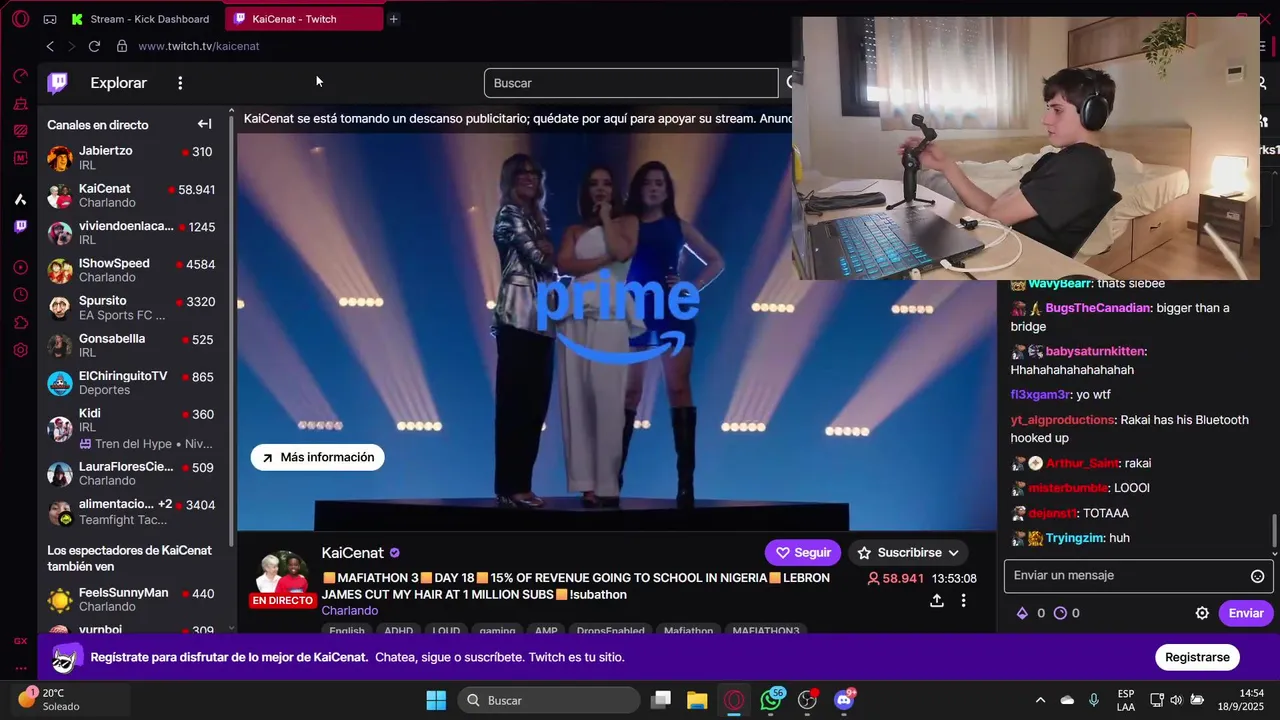Image resolution: width=1280 pixels, height=720 pixels.
Task: Click the Buscar search field on Twitch
Action: (x=631, y=83)
